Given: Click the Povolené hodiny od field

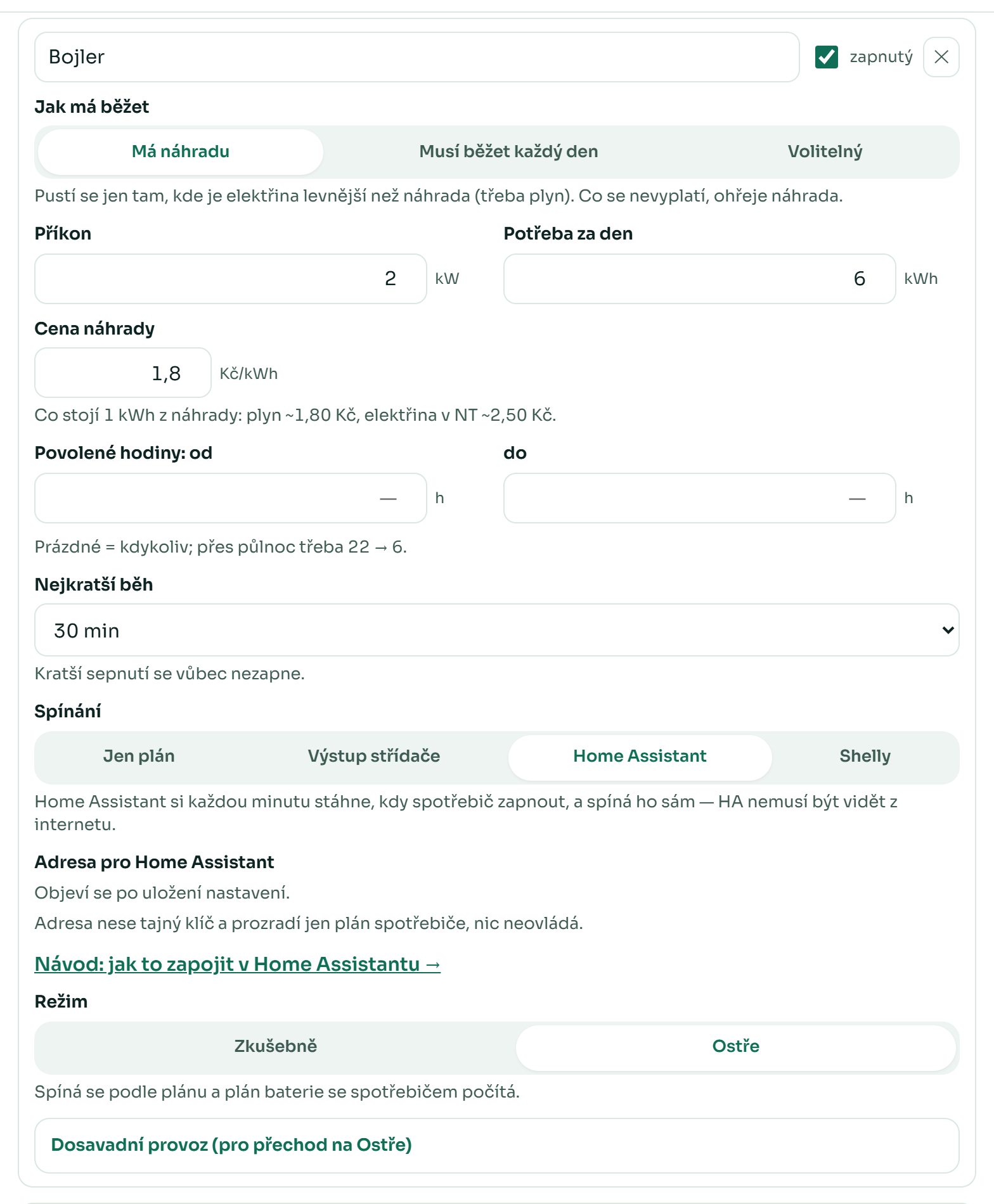Looking at the screenshot, I should (231, 498).
